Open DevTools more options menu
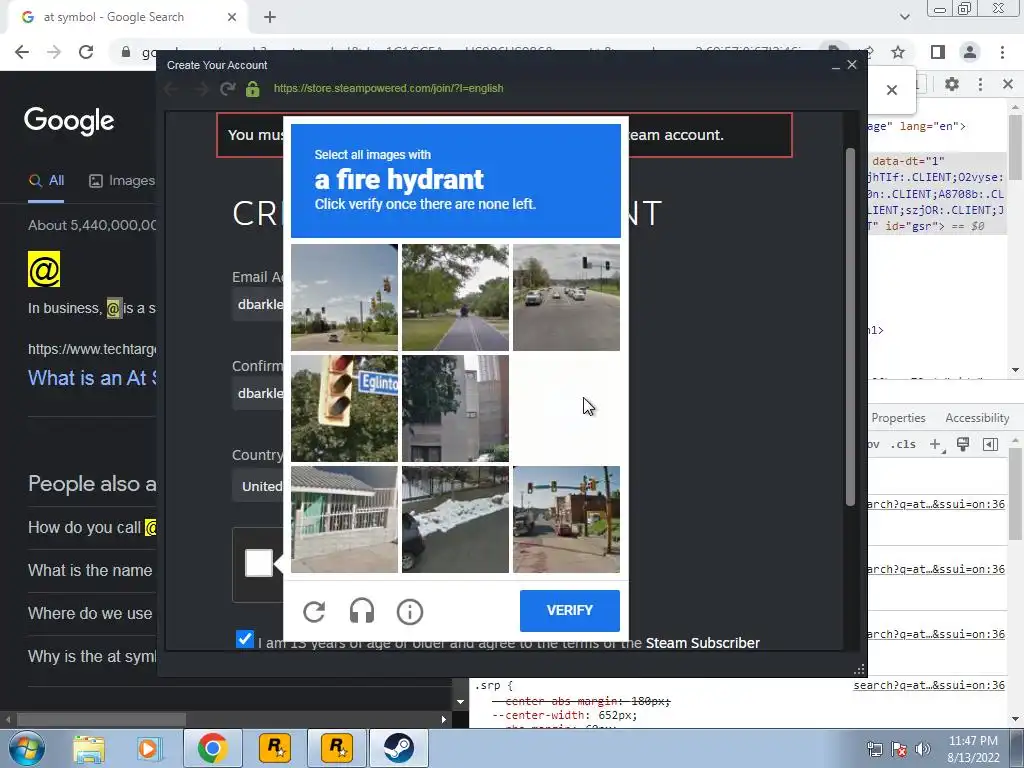Viewport: 1024px width, 768px height. click(980, 84)
